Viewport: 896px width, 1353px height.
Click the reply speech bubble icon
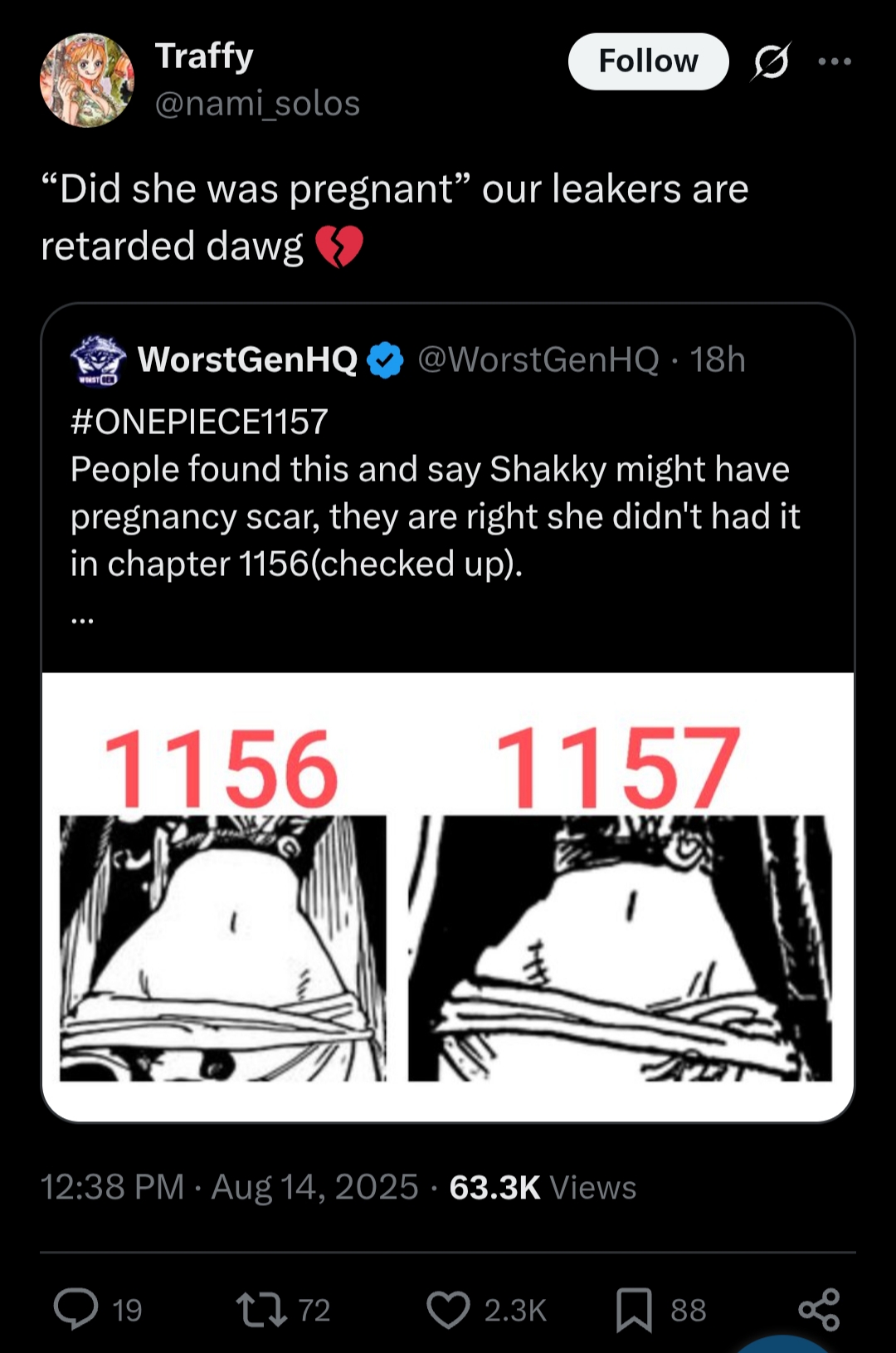[x=76, y=1309]
